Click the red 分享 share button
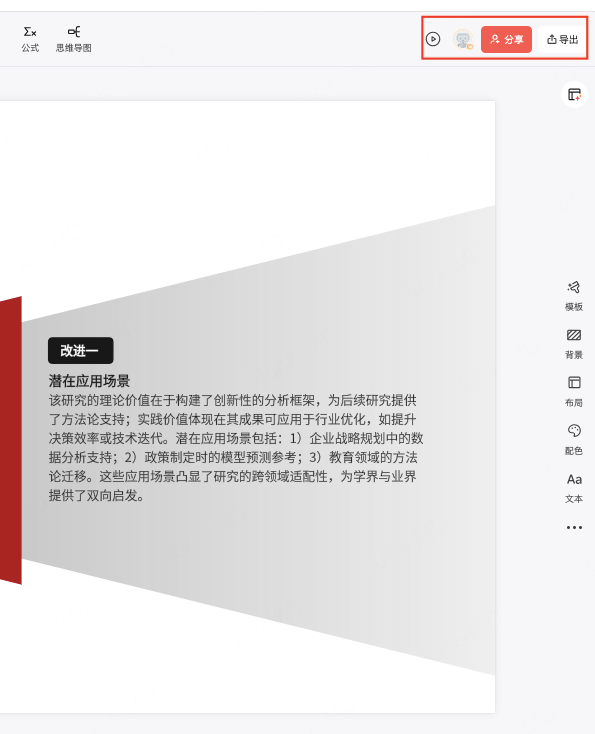 click(507, 39)
